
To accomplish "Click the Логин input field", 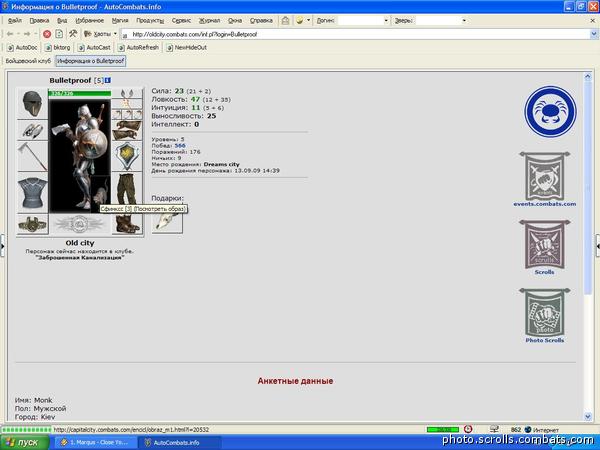I will pyautogui.click(x=360, y=20).
